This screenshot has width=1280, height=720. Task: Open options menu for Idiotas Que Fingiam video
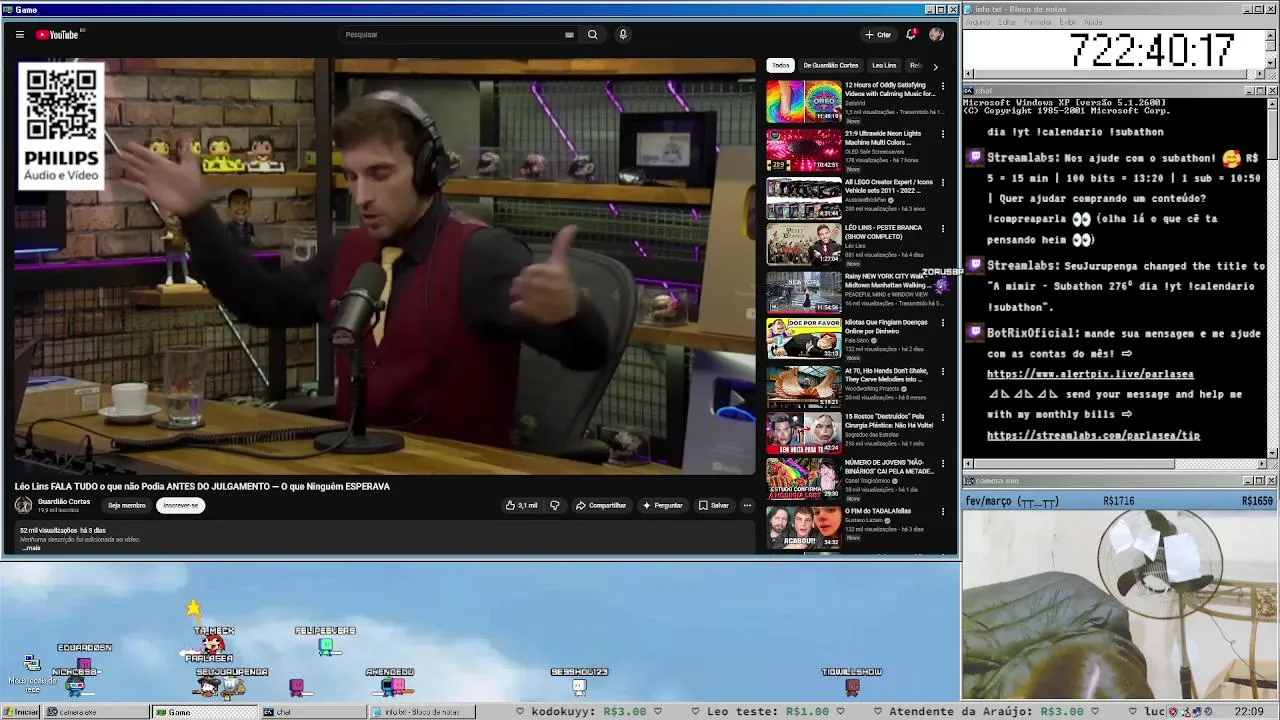pos(942,323)
